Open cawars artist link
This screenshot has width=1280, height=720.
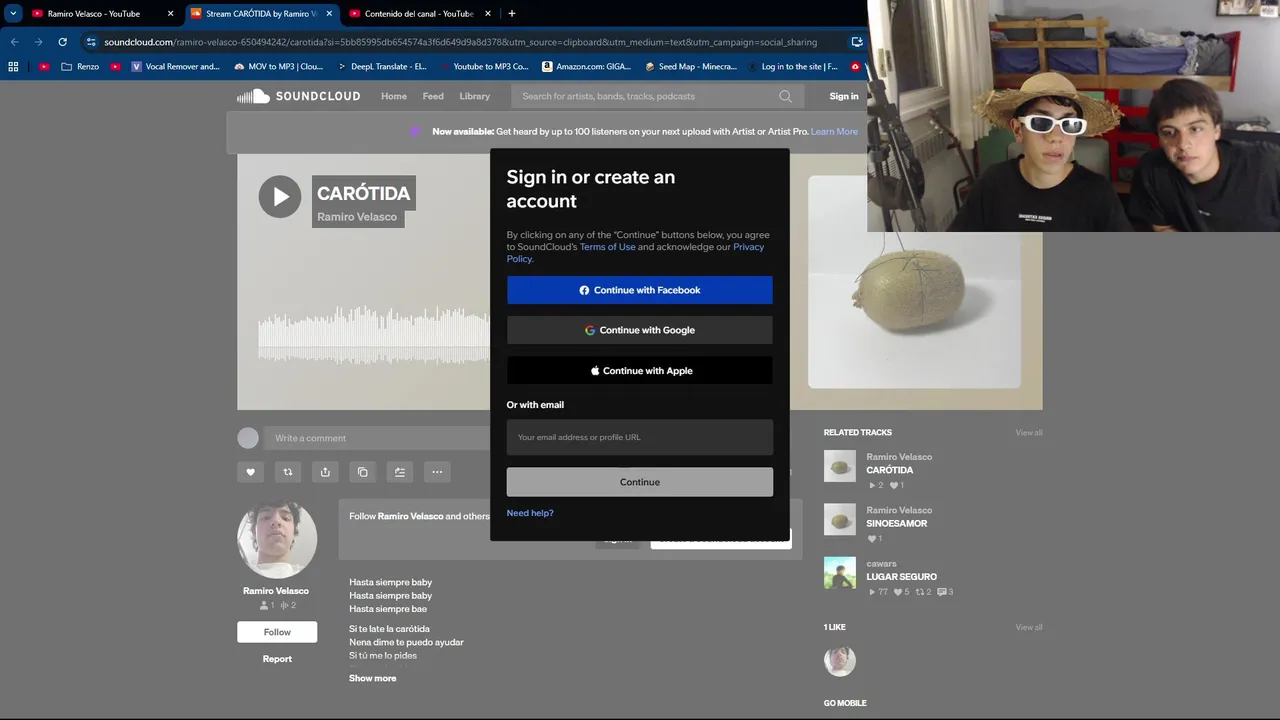pyautogui.click(x=881, y=564)
